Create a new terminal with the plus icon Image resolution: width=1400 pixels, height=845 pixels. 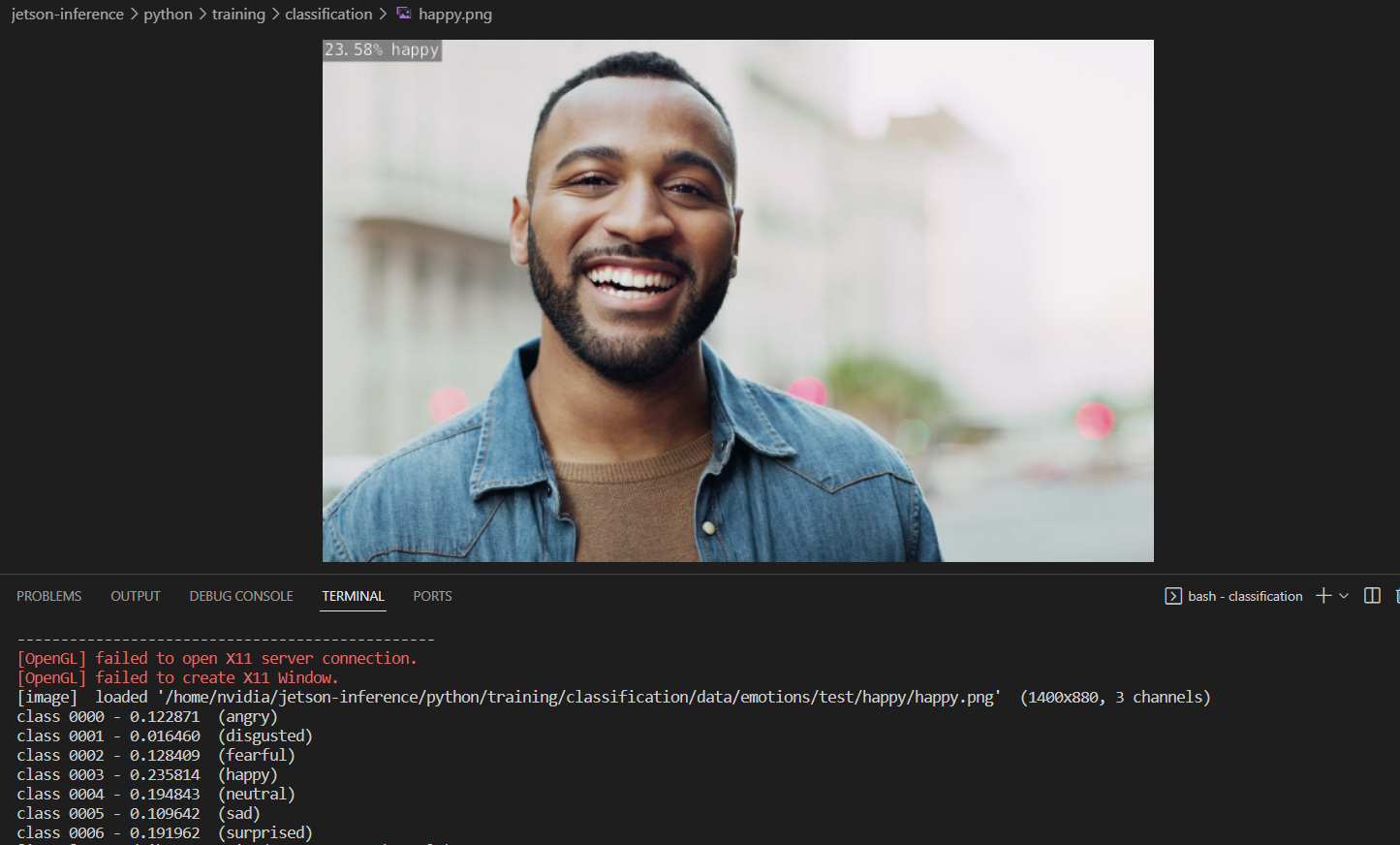1322,595
